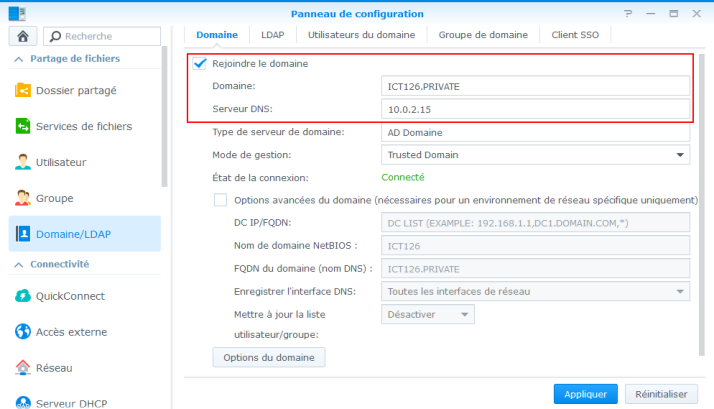Select the Réseau house icon
This screenshot has width=714, height=409.
23,368
